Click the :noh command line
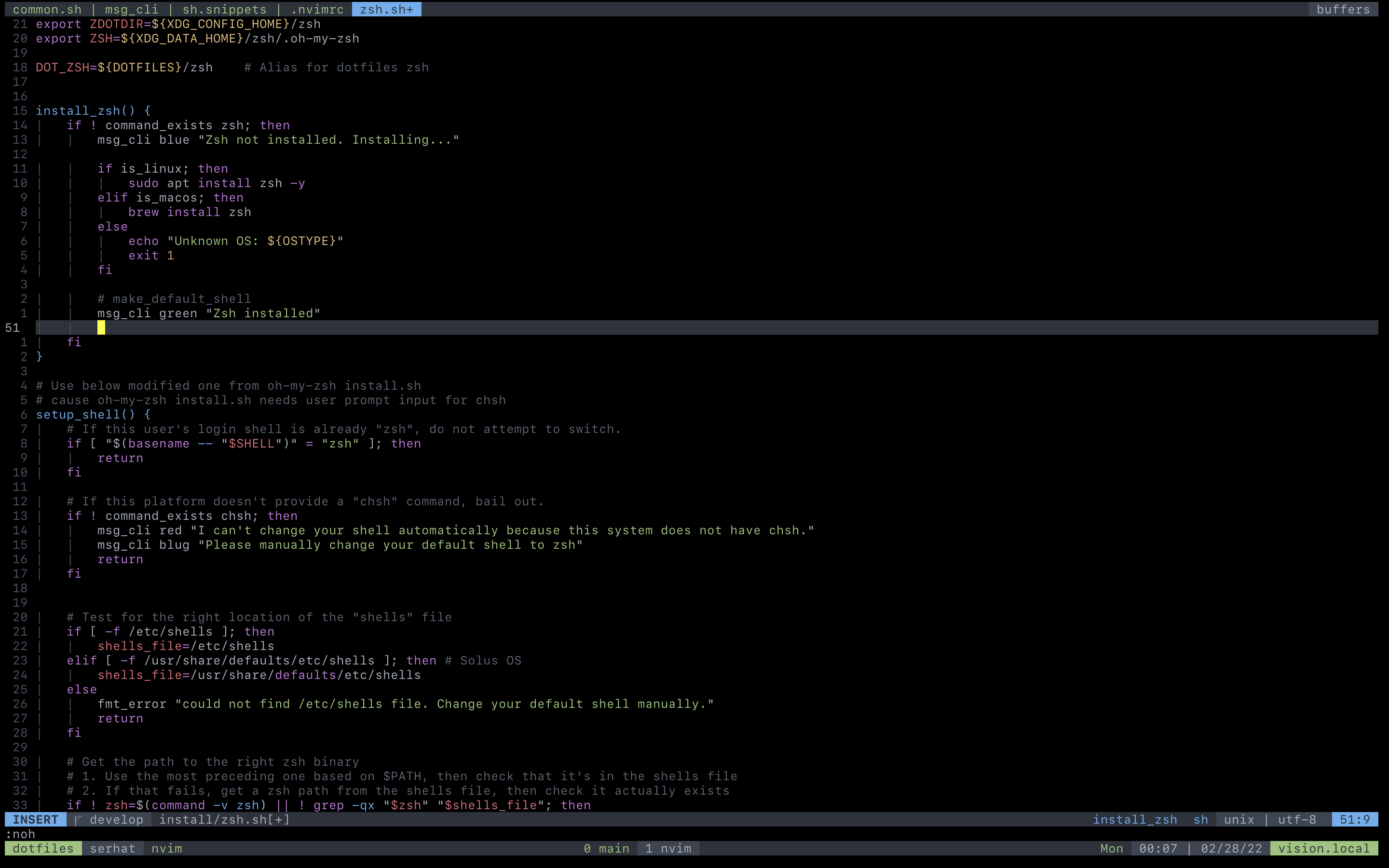The height and width of the screenshot is (868, 1389). [20, 834]
